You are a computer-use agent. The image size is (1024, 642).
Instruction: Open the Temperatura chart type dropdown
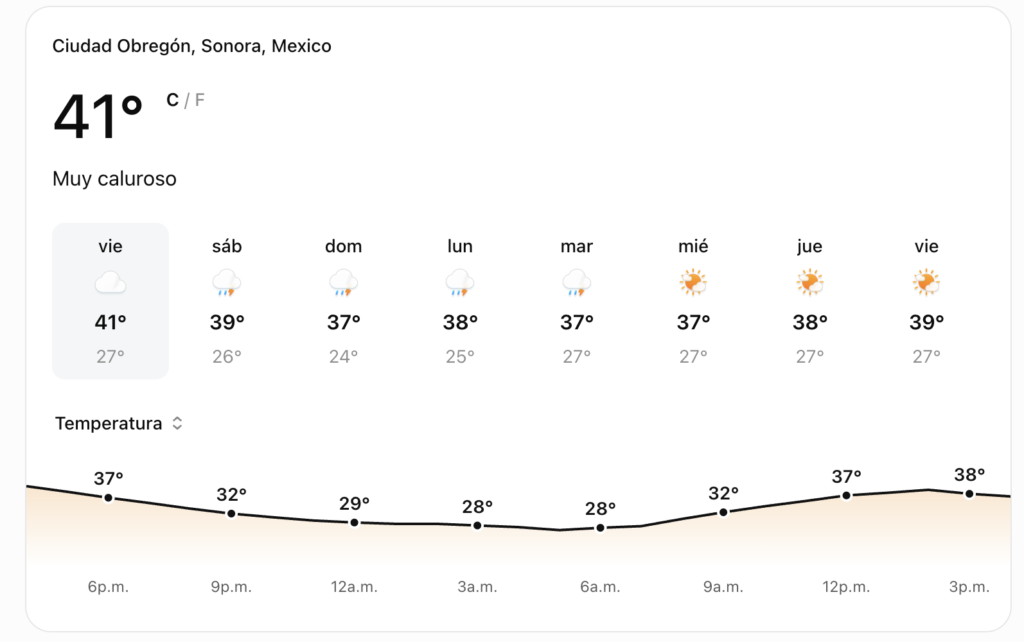118,423
